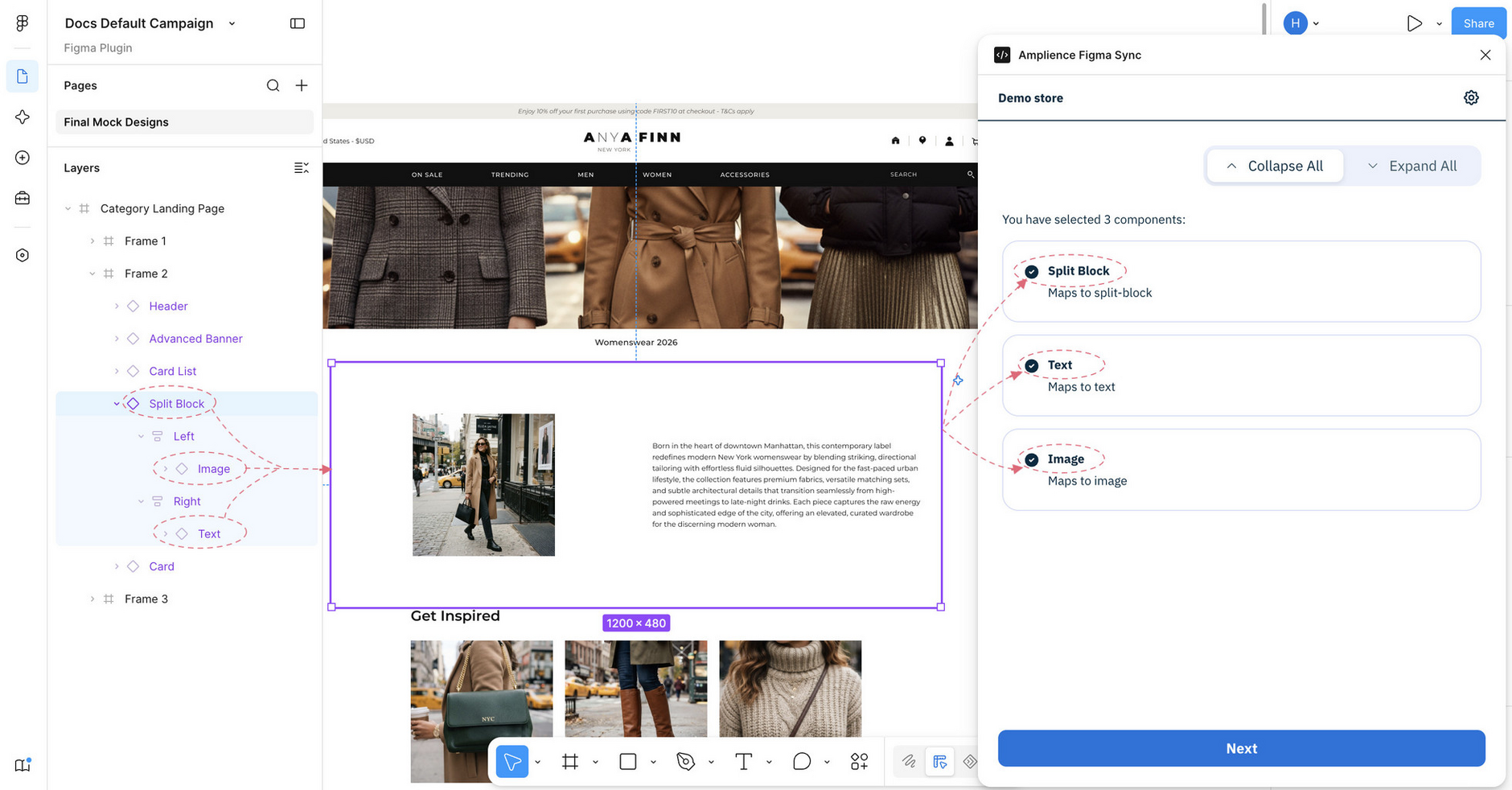Add a new page with plus icon

pyautogui.click(x=302, y=85)
